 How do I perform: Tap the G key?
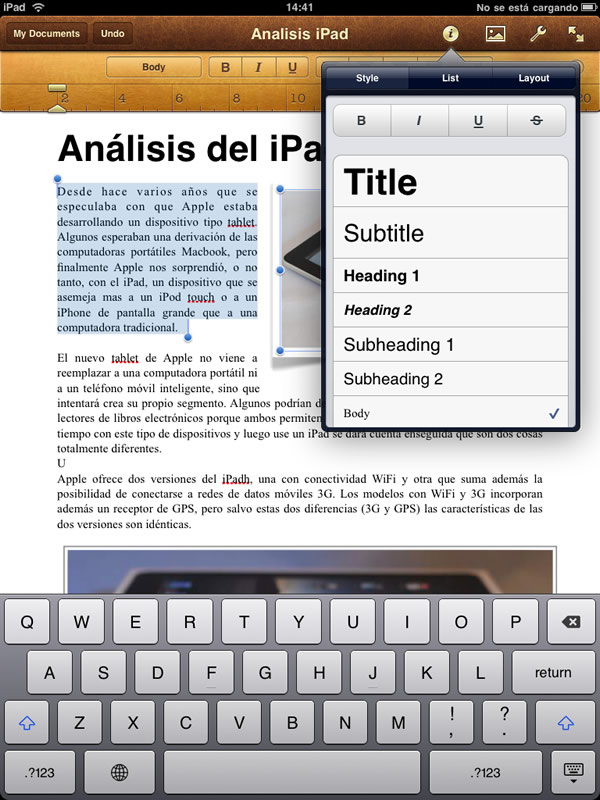(265, 672)
